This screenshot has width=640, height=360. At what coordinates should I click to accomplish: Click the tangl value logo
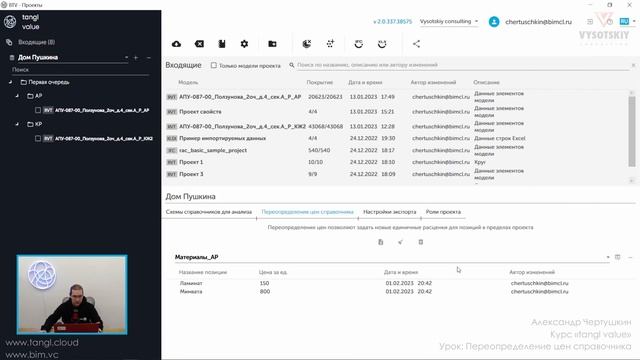[x=22, y=22]
